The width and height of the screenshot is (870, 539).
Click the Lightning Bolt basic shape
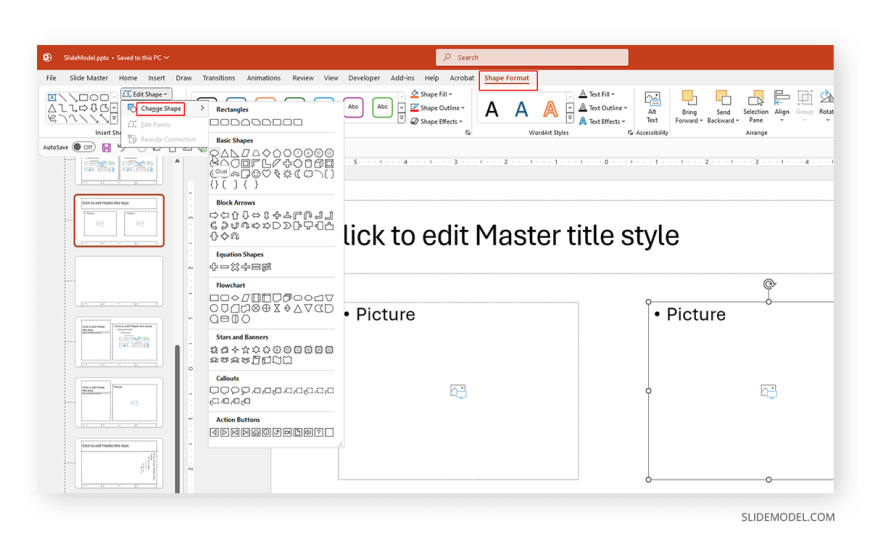(x=277, y=174)
